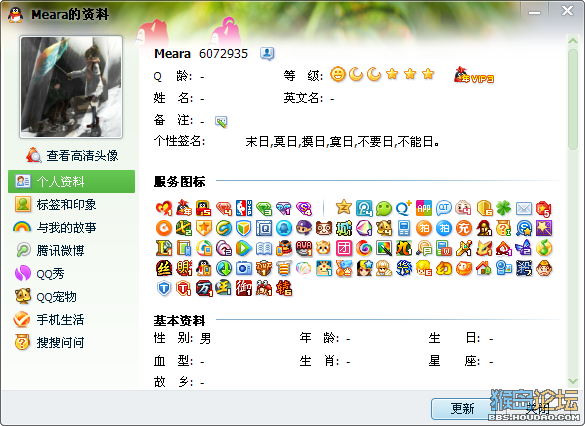Click the profile avatar picture
Screen dimensions: 585x426
[x=71, y=87]
